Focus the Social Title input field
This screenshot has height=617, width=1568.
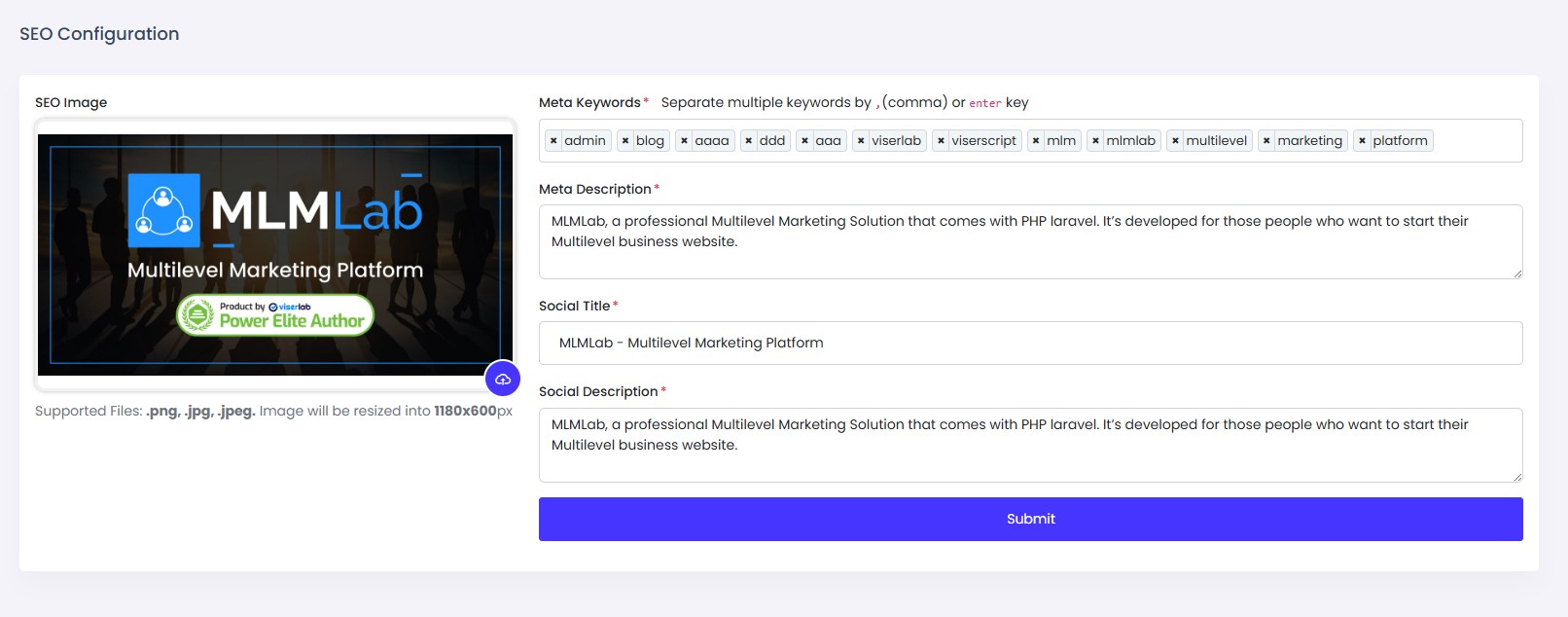pyautogui.click(x=1031, y=343)
